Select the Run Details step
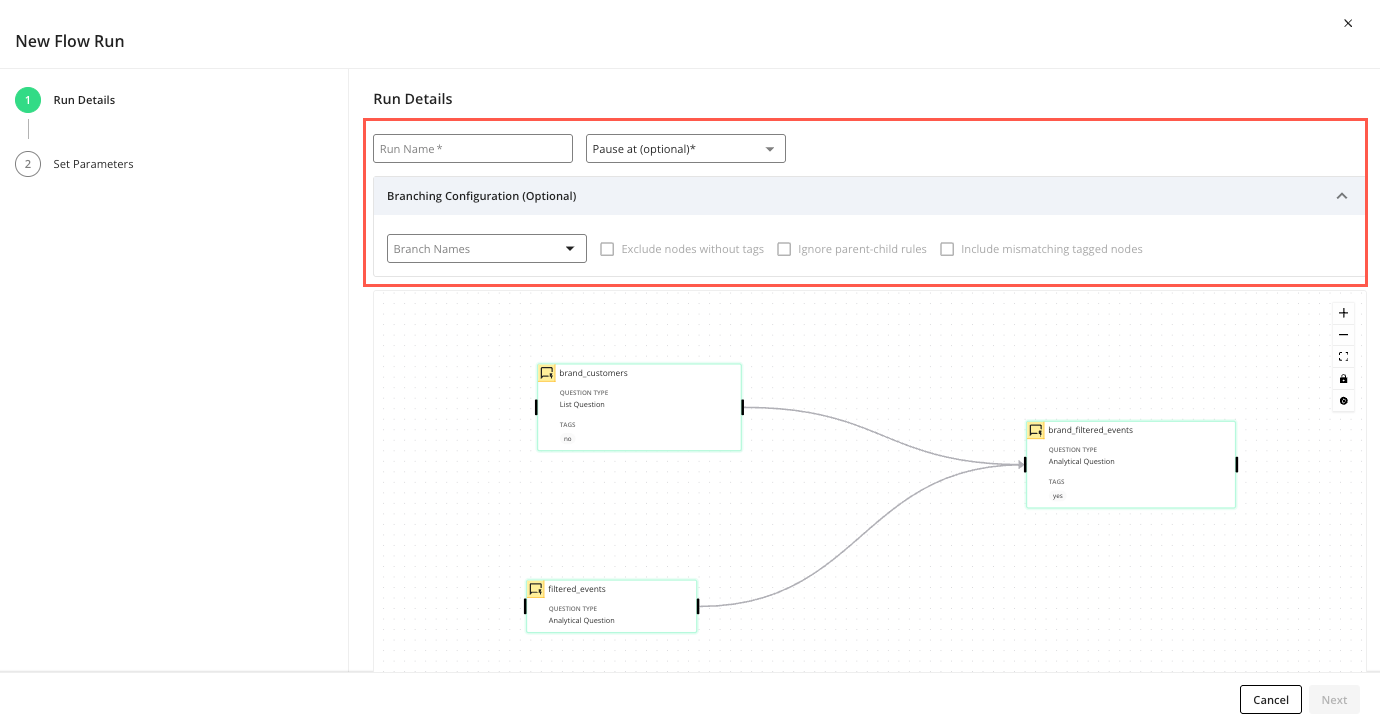This screenshot has height=721, width=1380. [x=84, y=100]
